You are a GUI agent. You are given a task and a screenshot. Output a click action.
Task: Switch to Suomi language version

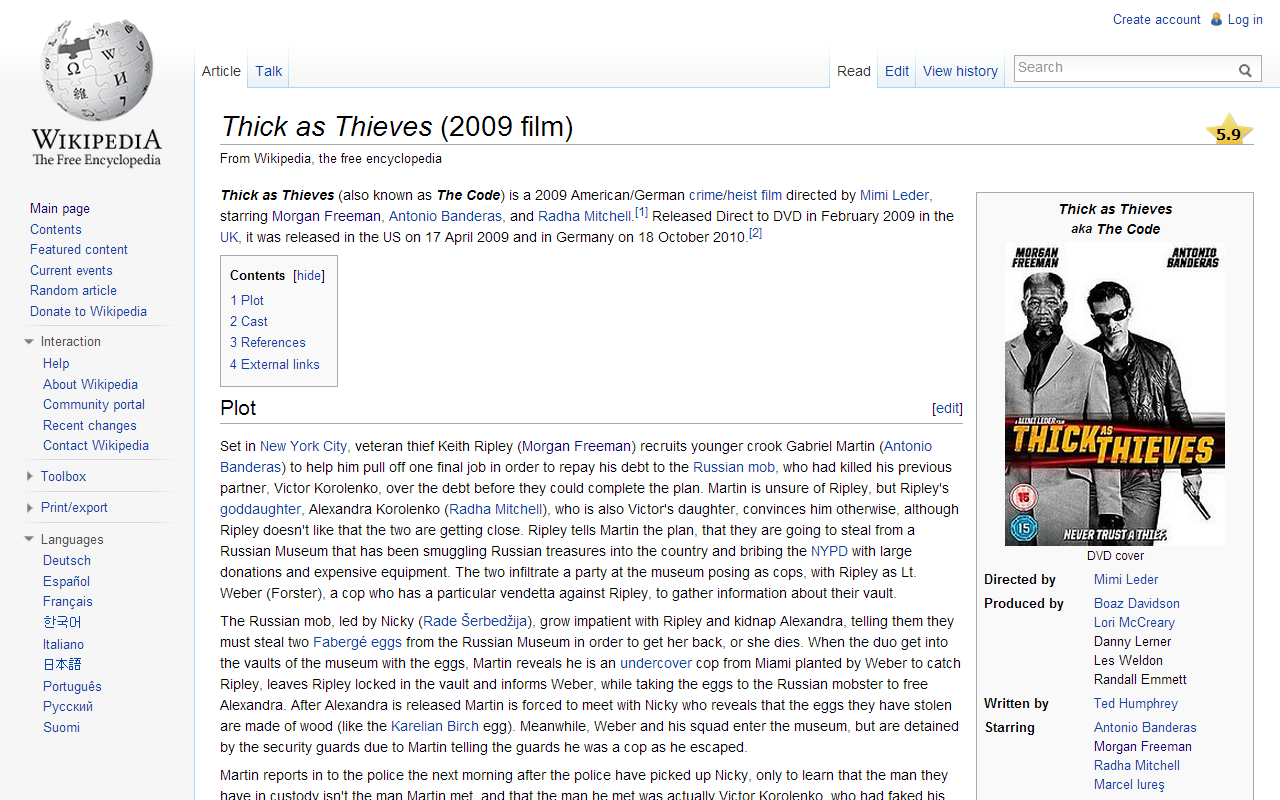point(61,728)
